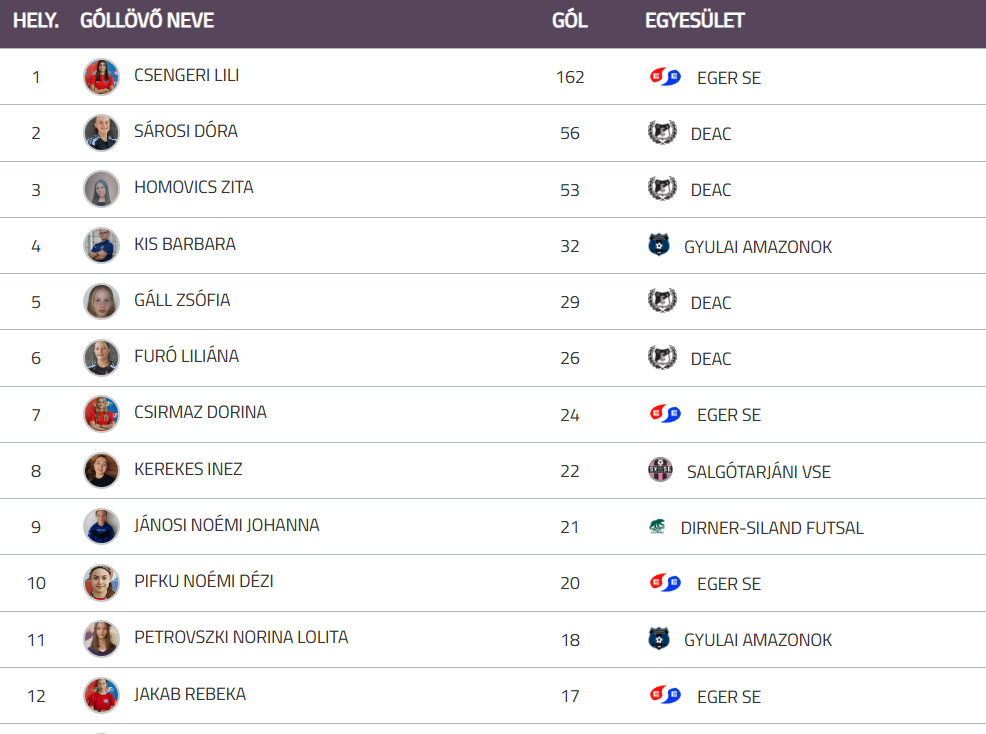
Task: Click Dirner-Siland Futsal club name
Action: click(x=772, y=527)
